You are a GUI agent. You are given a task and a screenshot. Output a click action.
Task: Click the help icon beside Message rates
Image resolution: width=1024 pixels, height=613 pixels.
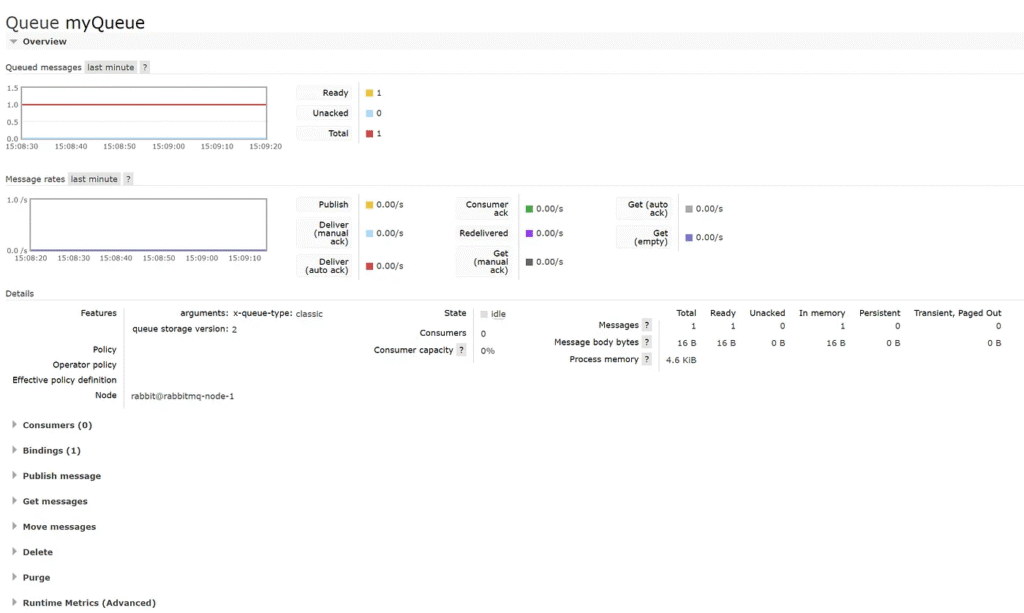[128, 179]
